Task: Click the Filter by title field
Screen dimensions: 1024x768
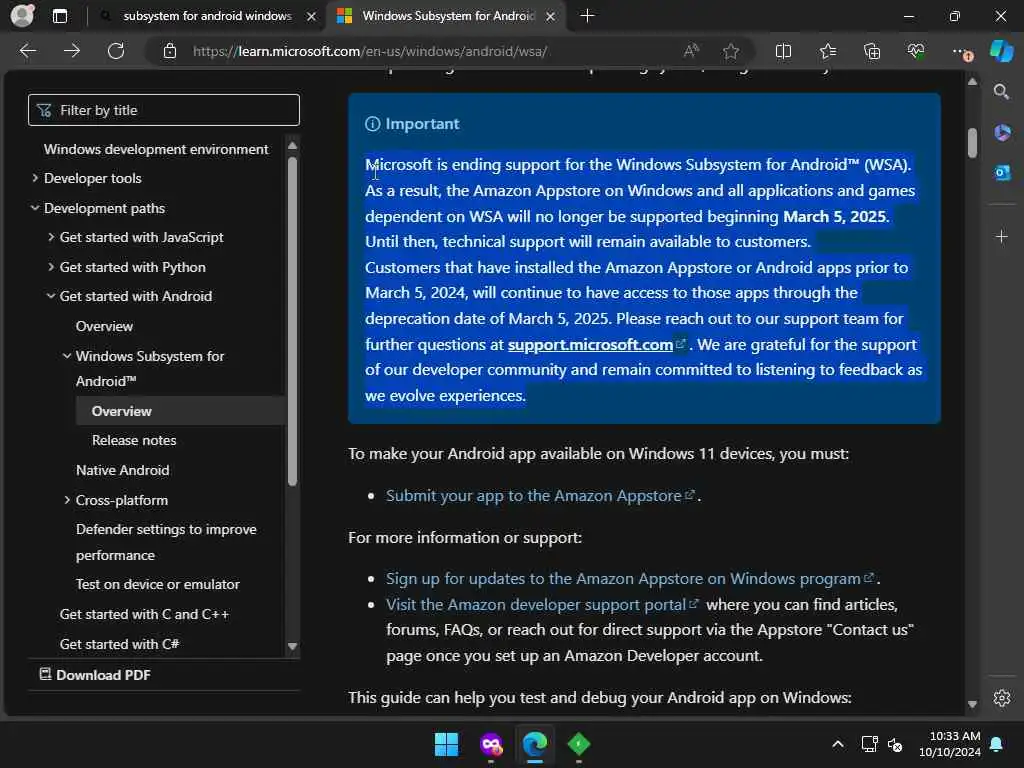Action: click(x=164, y=110)
